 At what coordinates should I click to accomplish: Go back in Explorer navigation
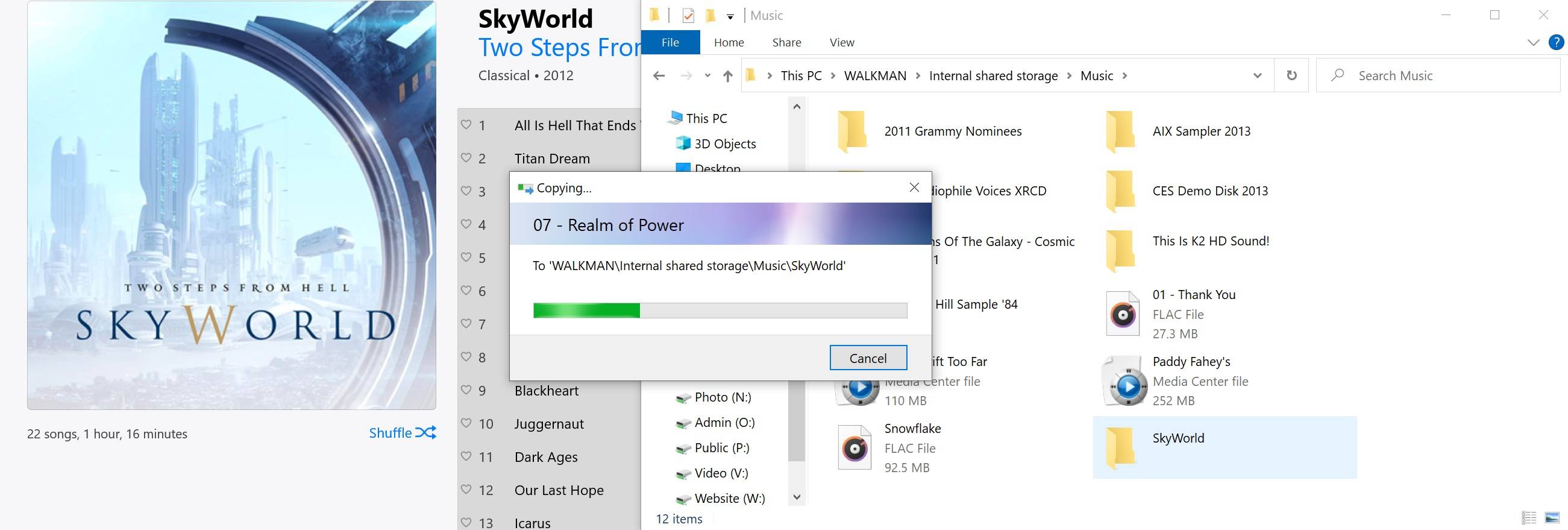coord(659,75)
